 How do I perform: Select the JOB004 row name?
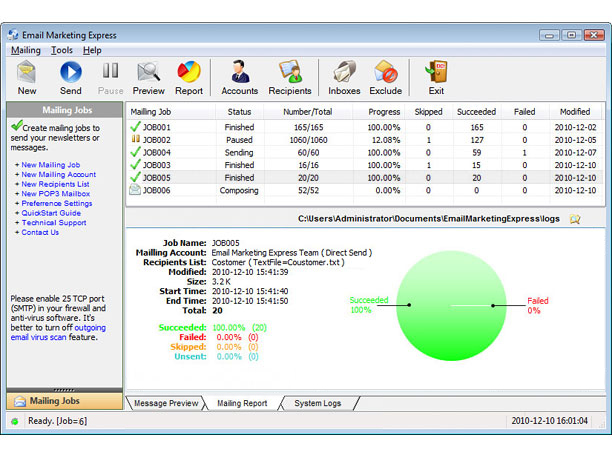(x=157, y=152)
